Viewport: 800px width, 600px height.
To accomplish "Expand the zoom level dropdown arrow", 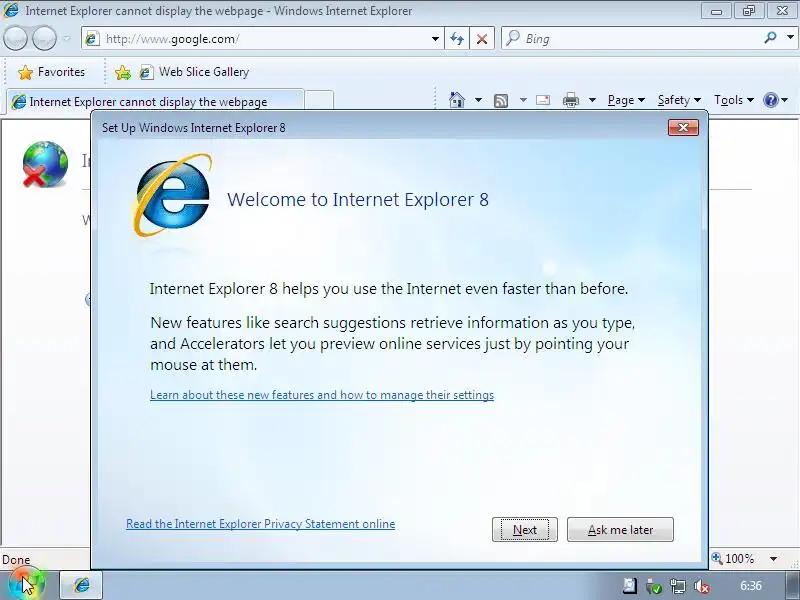I will point(773,559).
